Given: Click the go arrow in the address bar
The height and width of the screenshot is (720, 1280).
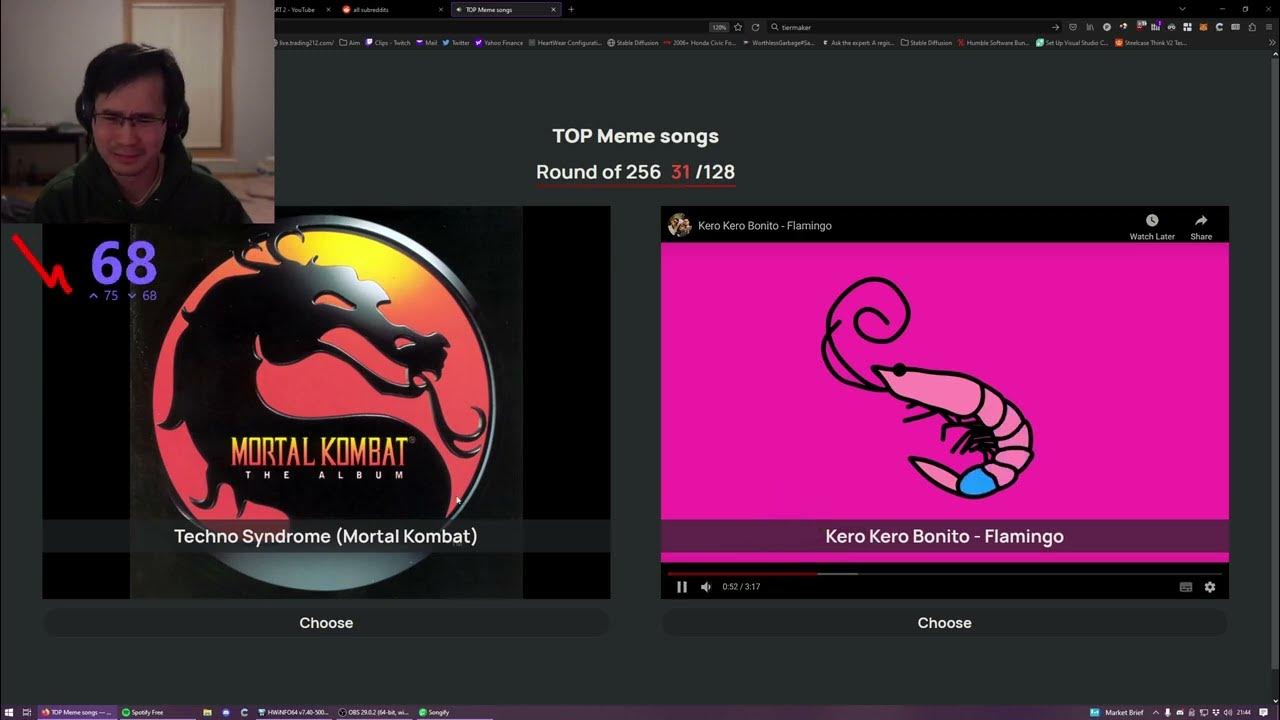Looking at the screenshot, I should pyautogui.click(x=1055, y=27).
